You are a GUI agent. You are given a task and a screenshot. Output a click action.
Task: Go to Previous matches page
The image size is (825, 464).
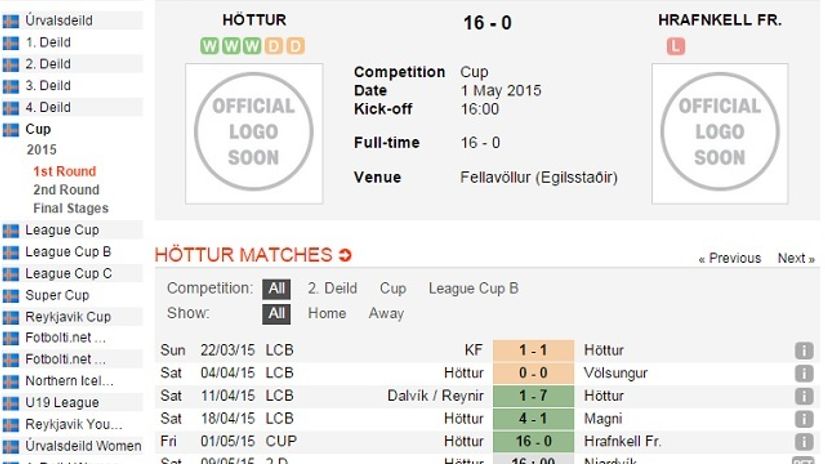click(730, 258)
